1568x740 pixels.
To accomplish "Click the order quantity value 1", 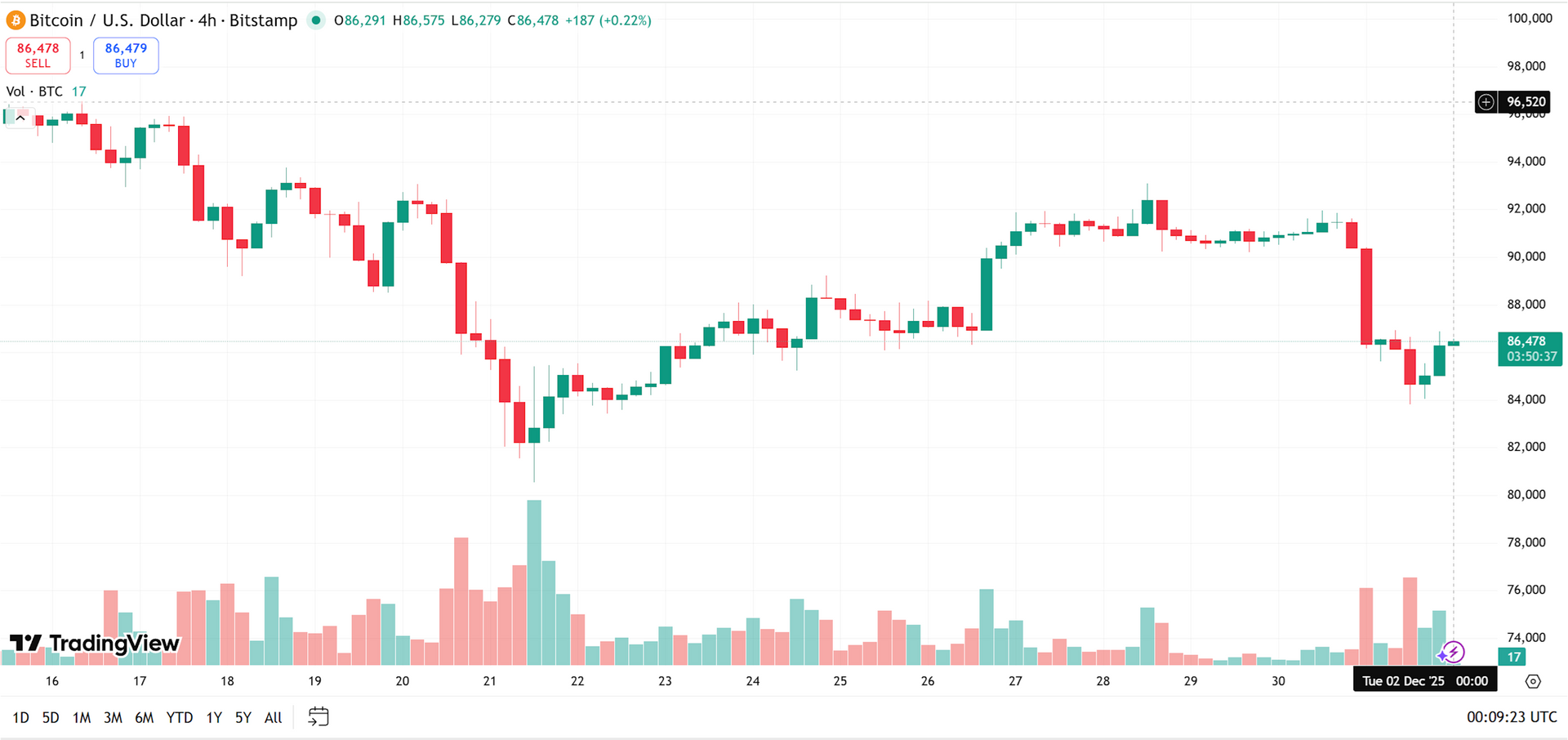I will click(x=82, y=56).
